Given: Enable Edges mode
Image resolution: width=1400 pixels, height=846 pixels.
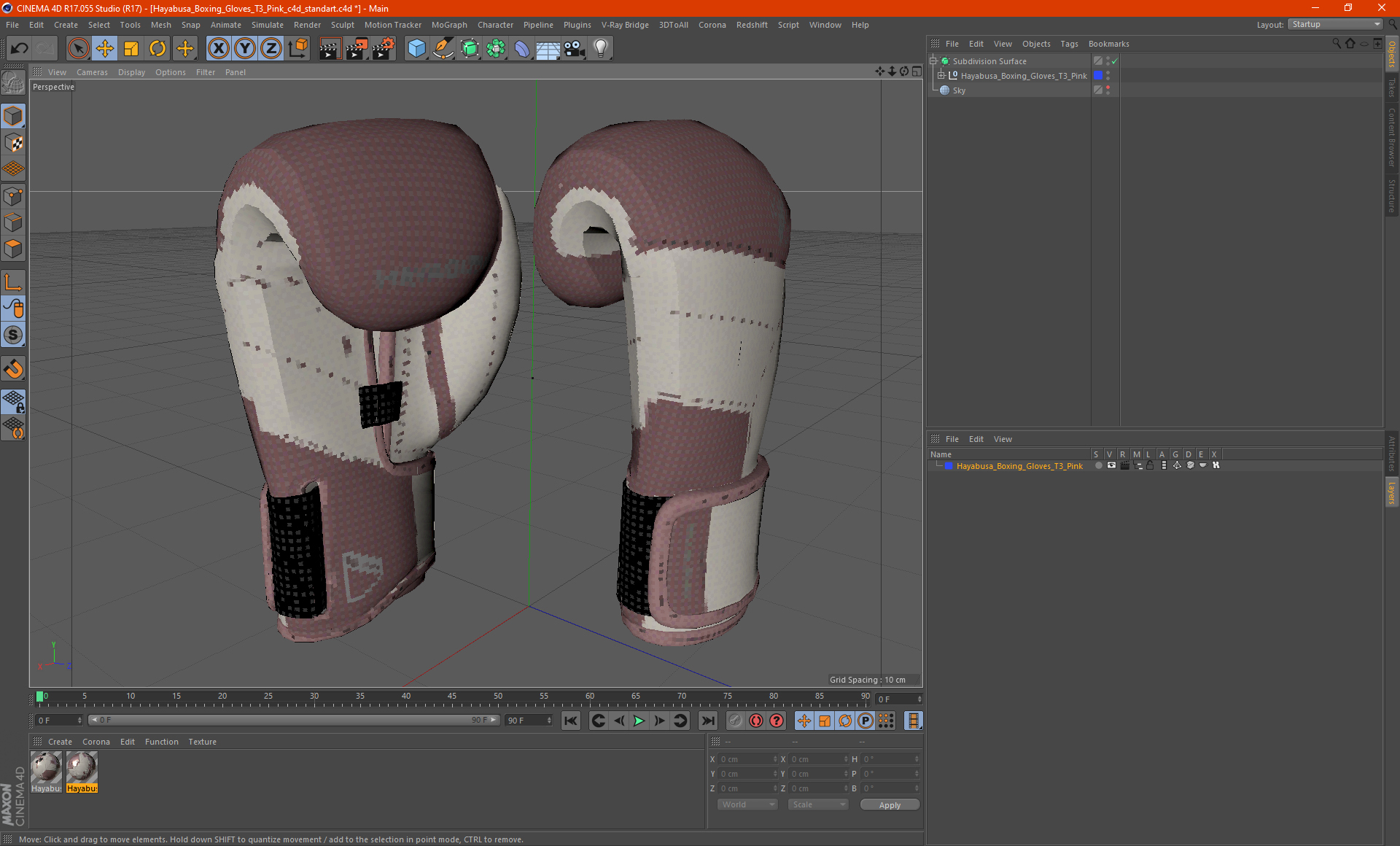Looking at the screenshot, I should pos(13,222).
